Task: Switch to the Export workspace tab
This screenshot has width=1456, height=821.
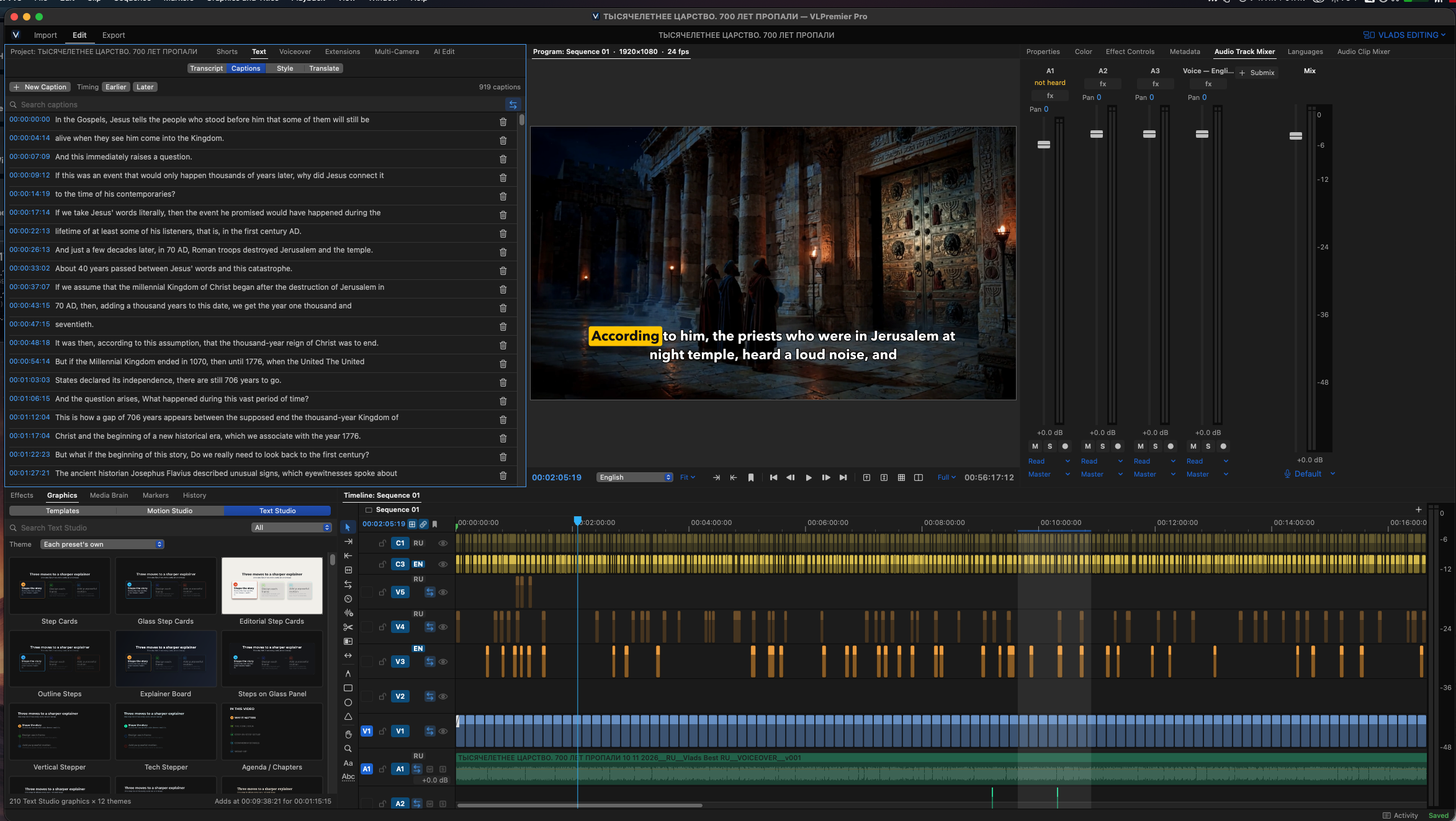Action: coord(114,35)
